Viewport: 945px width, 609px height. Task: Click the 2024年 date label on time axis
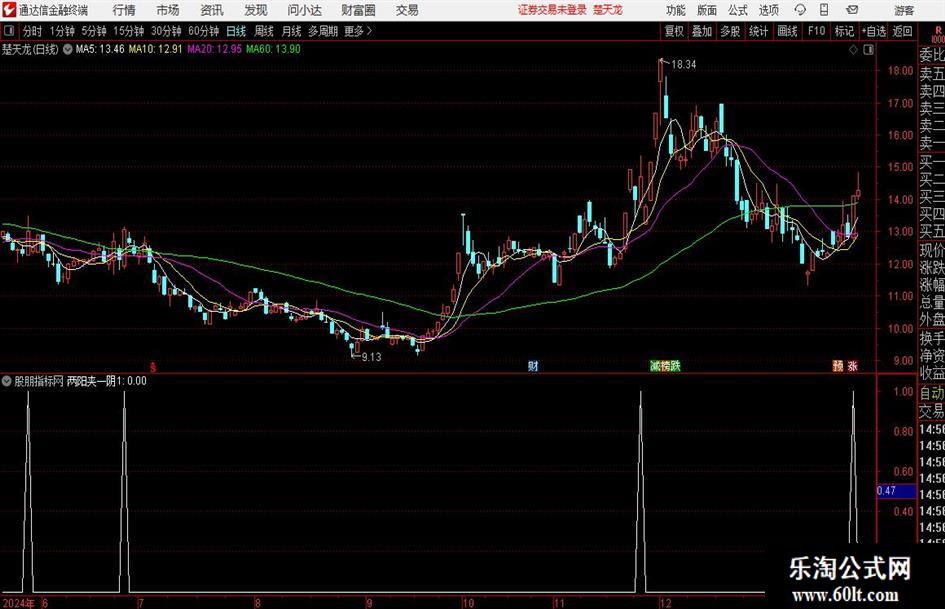click(x=19, y=603)
